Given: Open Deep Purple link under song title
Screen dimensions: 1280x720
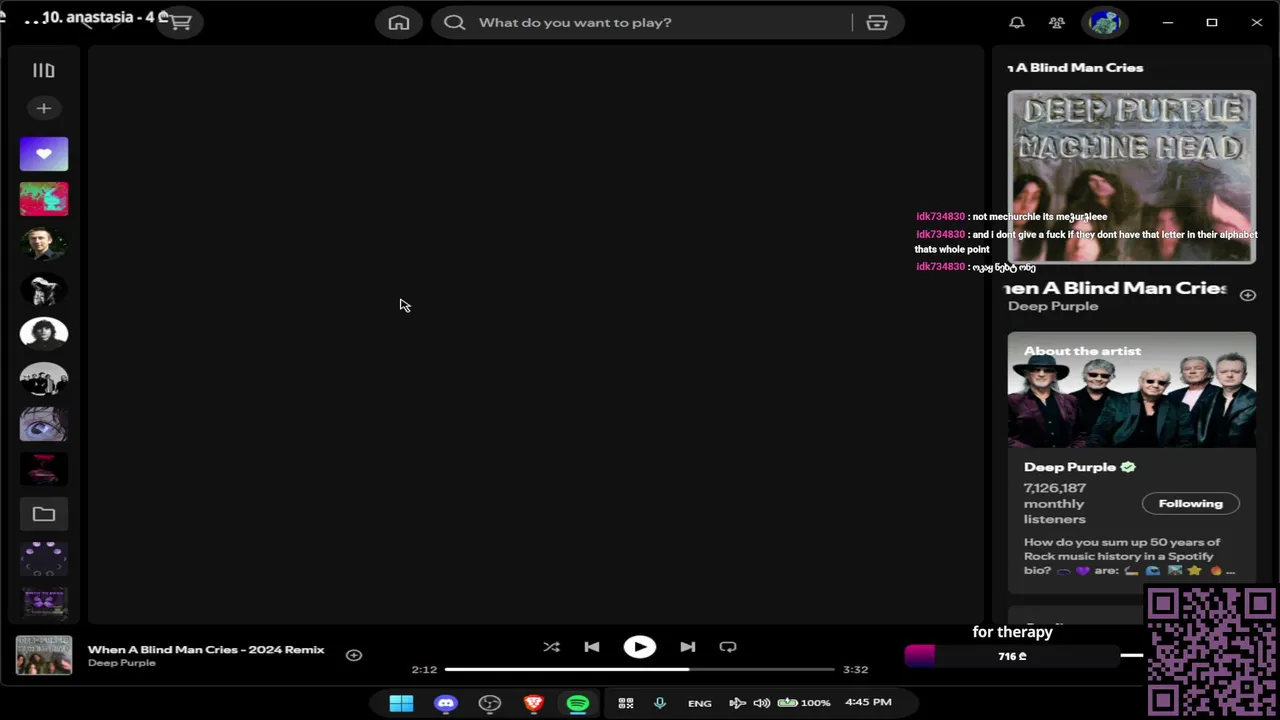Looking at the screenshot, I should [1053, 306].
